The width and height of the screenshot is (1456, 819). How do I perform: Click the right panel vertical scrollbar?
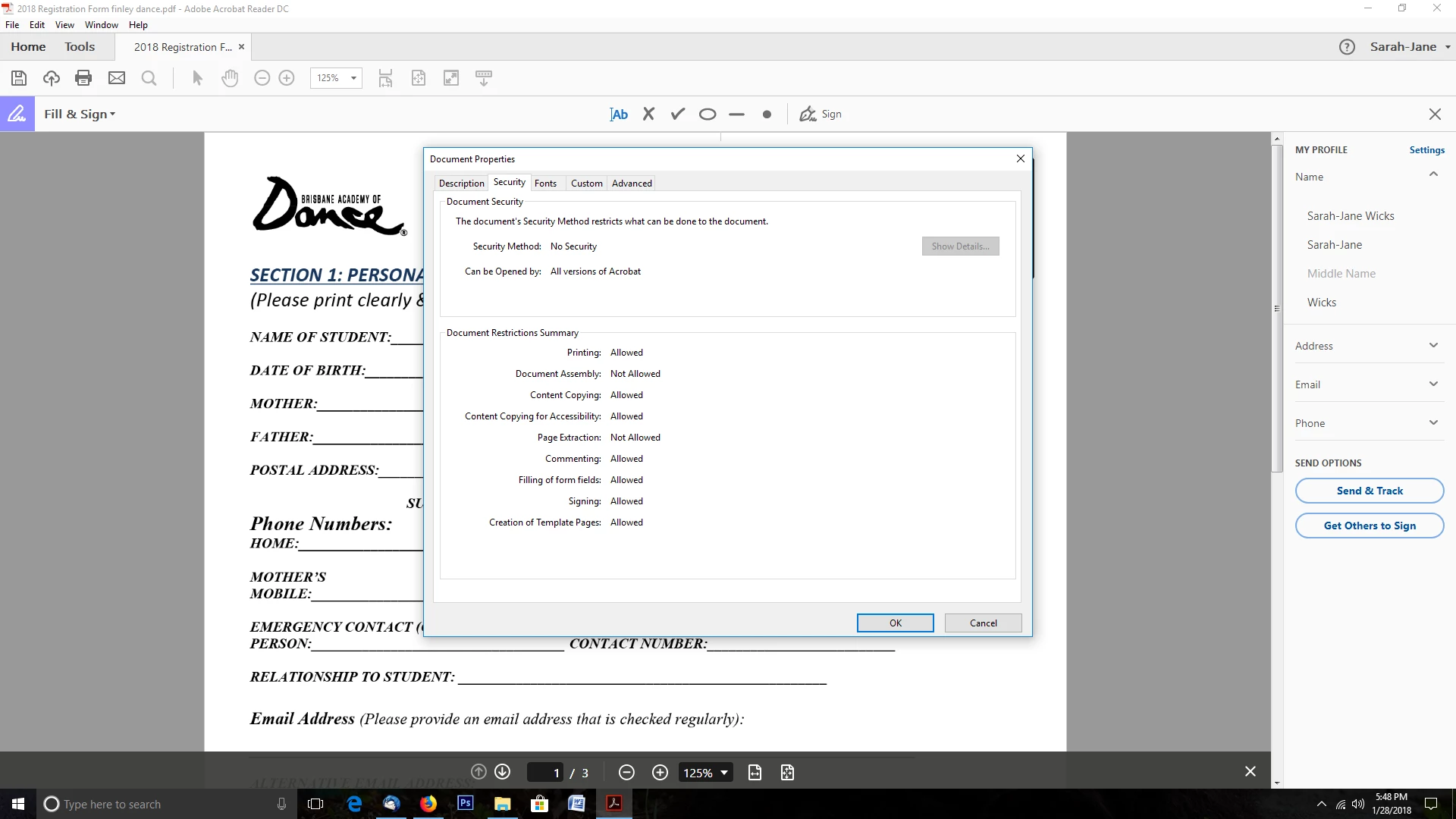(1277, 309)
